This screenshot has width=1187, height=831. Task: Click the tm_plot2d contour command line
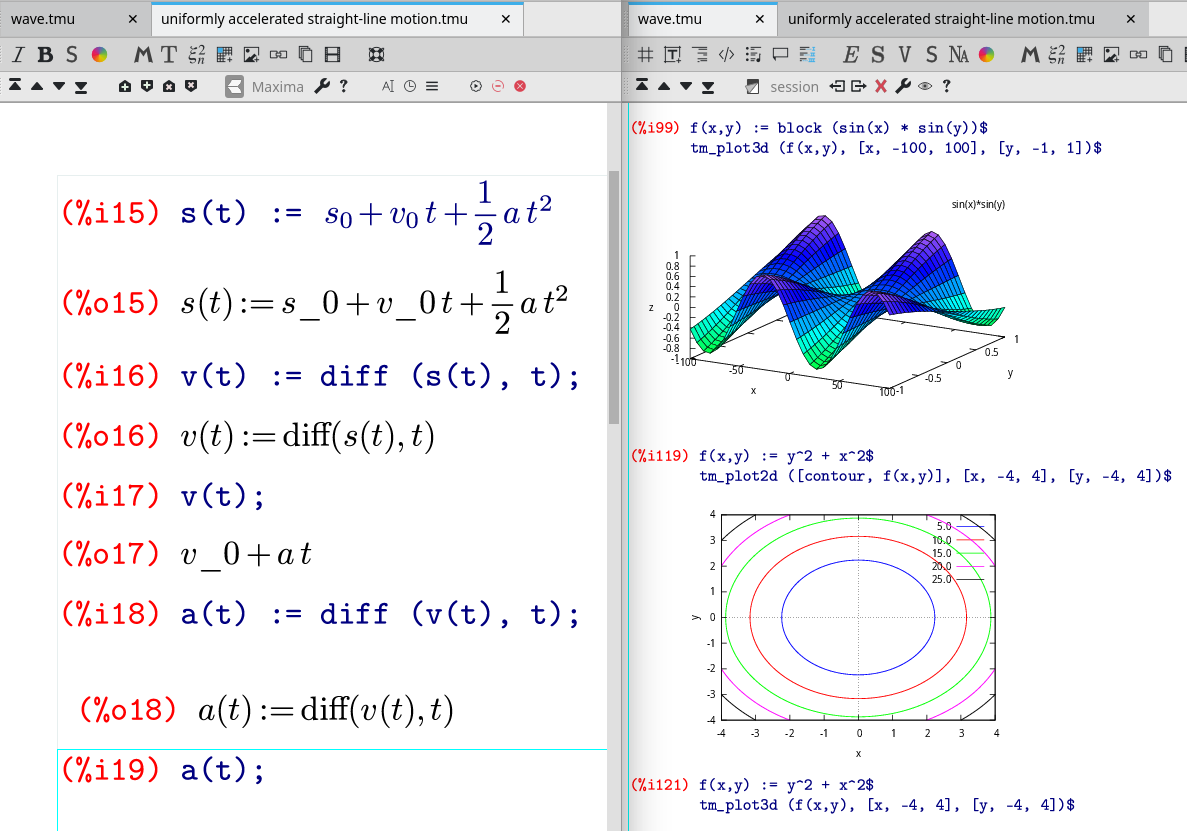pyautogui.click(x=936, y=476)
